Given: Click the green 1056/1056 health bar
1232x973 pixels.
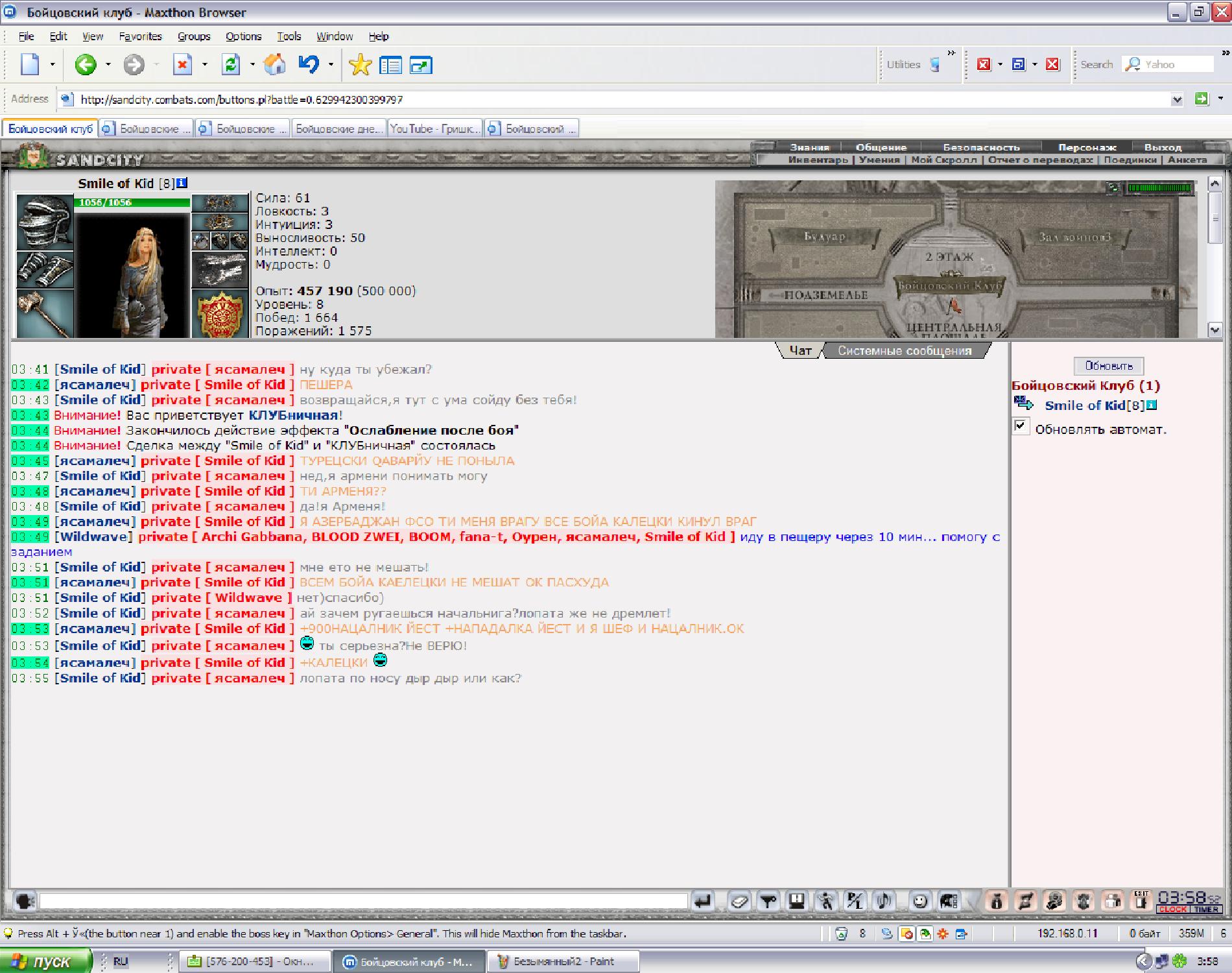Looking at the screenshot, I should 132,202.
